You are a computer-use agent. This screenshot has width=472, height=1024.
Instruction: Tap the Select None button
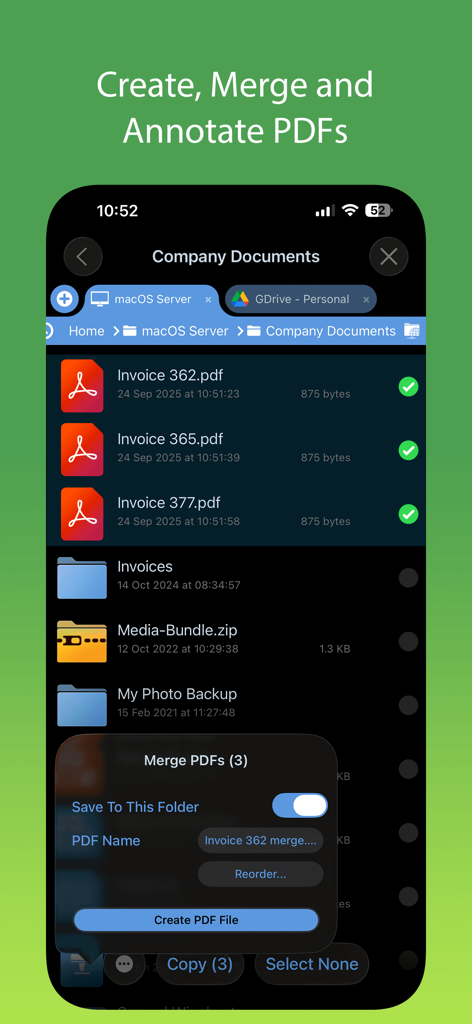tap(312, 964)
